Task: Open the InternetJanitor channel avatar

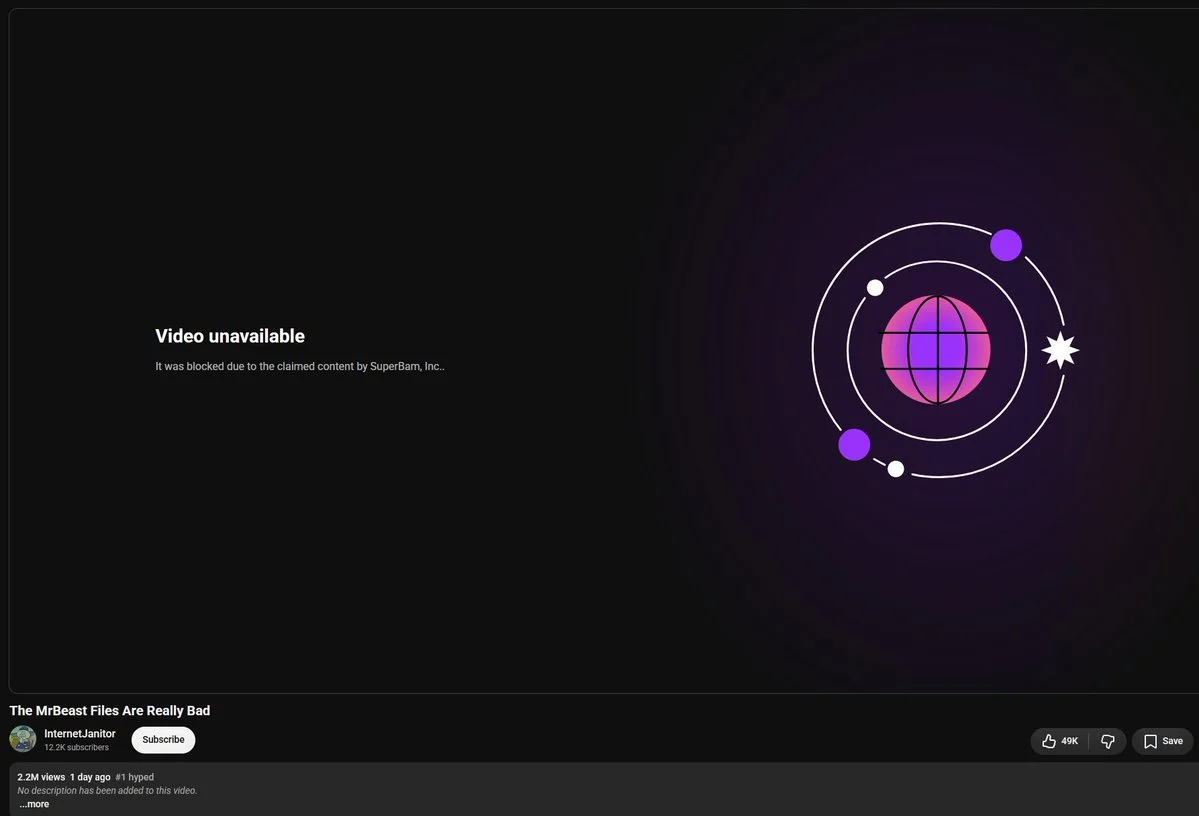Action: 23,739
